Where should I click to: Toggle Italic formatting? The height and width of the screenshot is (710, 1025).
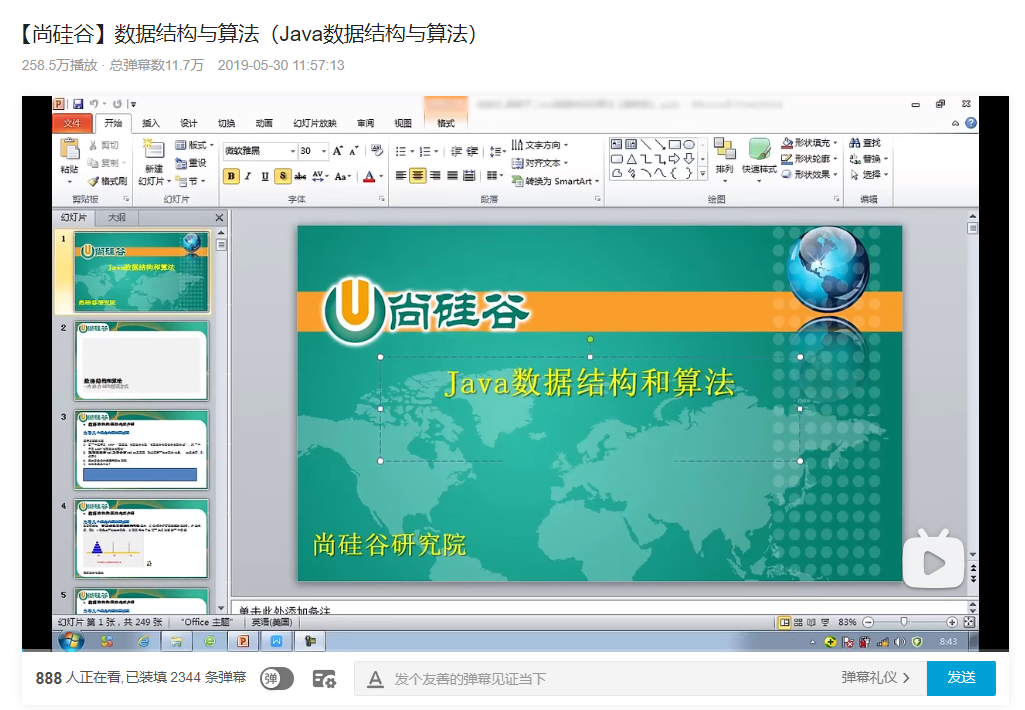click(x=248, y=176)
